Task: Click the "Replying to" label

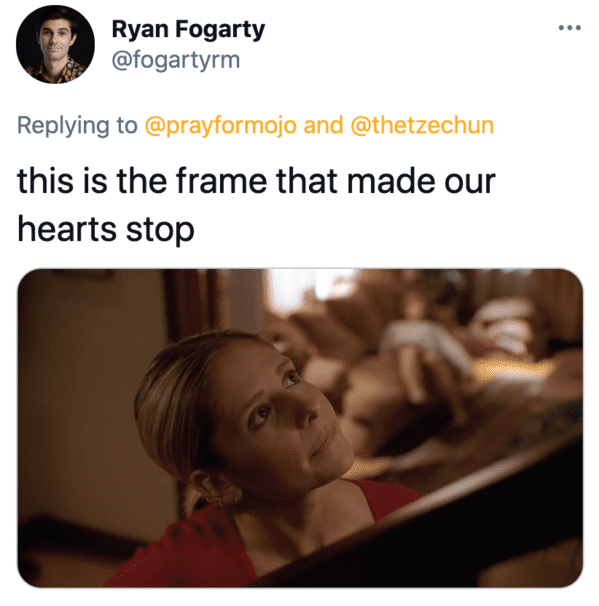Action: 77,126
